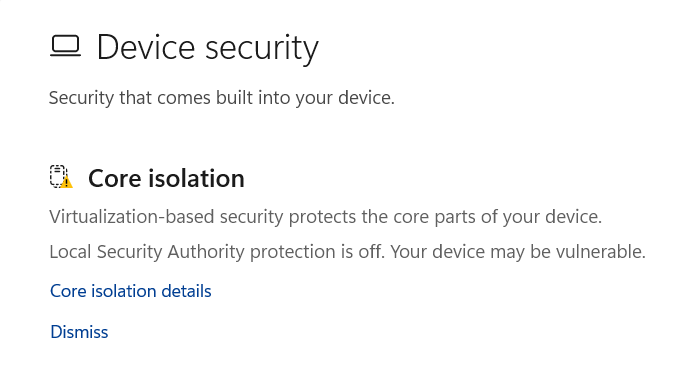
Task: Click the 'Security that comes built into your device' subtitle
Action: click(222, 98)
